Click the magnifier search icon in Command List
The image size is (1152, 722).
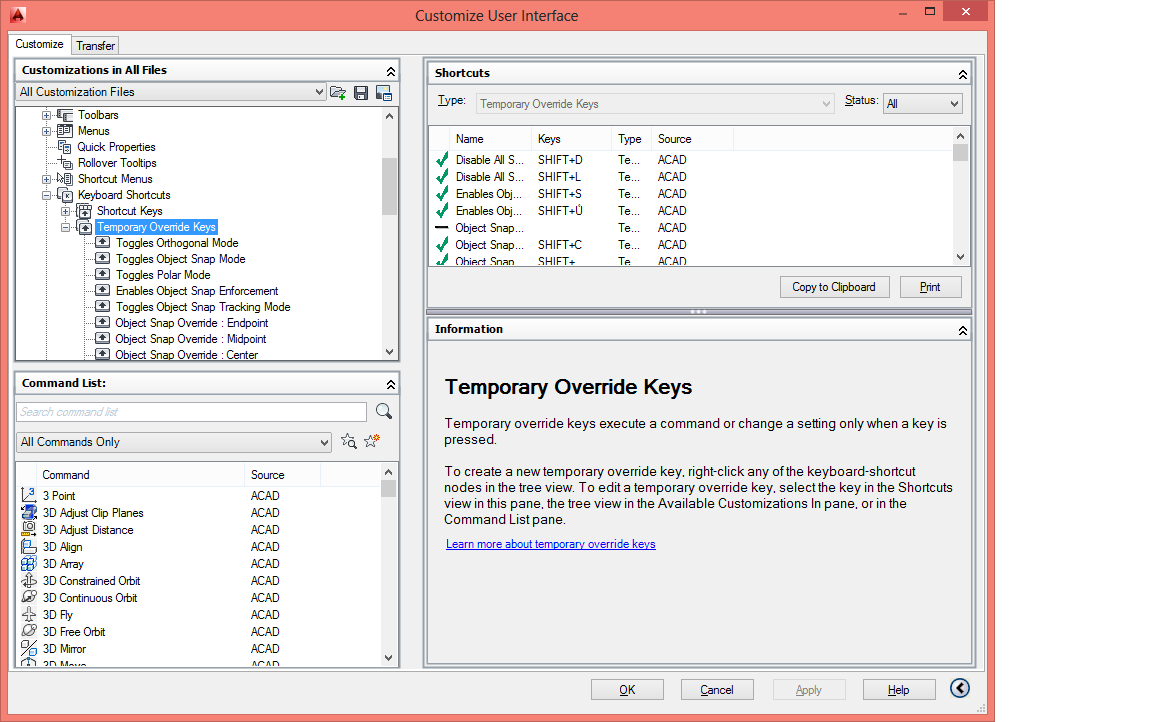click(383, 412)
